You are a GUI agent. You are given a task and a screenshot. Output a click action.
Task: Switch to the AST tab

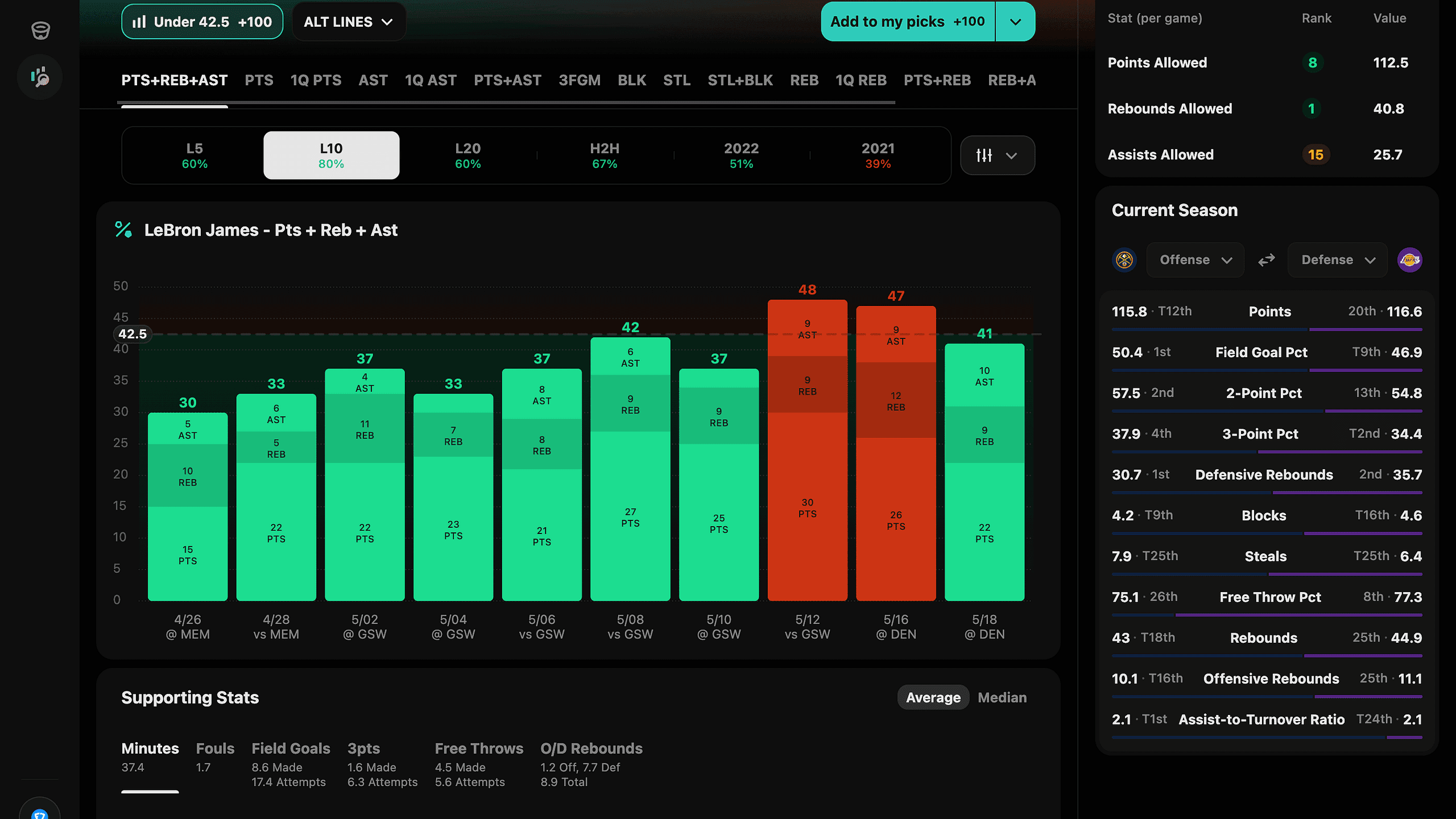[373, 80]
